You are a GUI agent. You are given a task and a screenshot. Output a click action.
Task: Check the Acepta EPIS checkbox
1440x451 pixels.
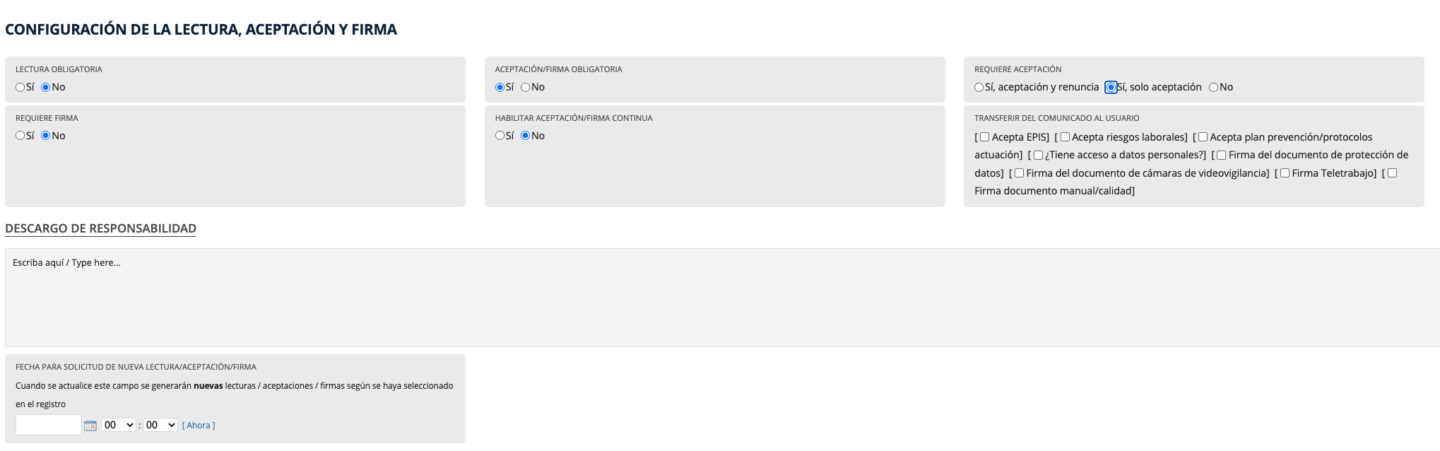coord(985,136)
